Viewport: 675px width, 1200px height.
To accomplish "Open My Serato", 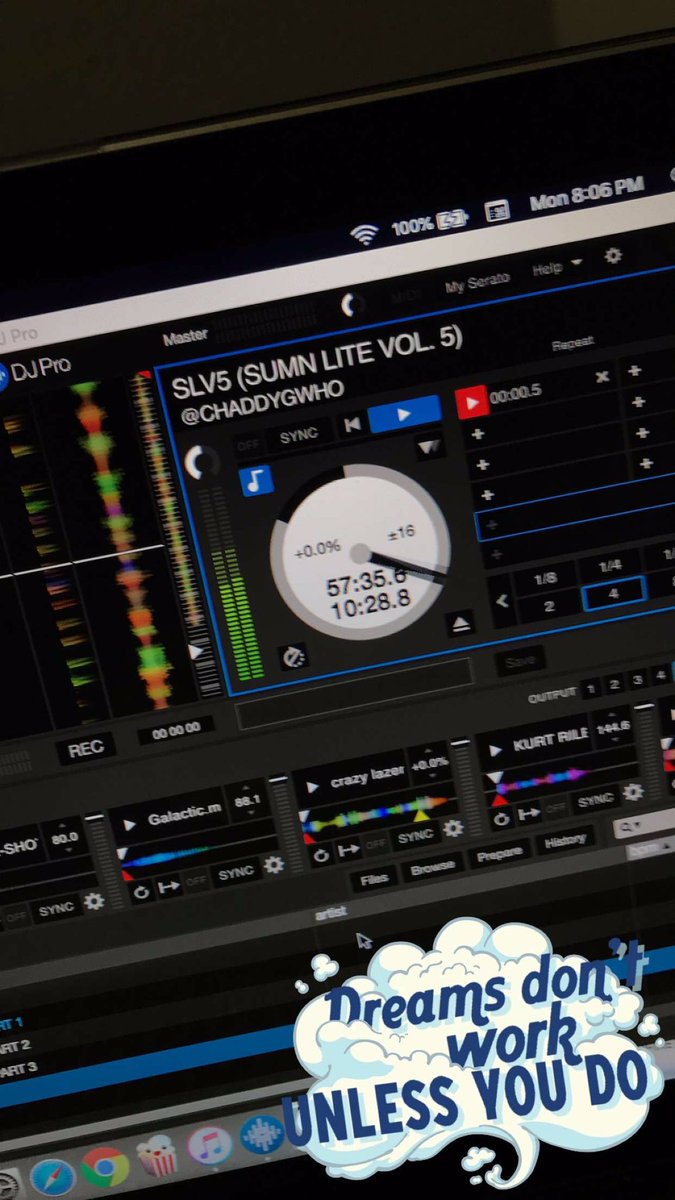I will (477, 283).
